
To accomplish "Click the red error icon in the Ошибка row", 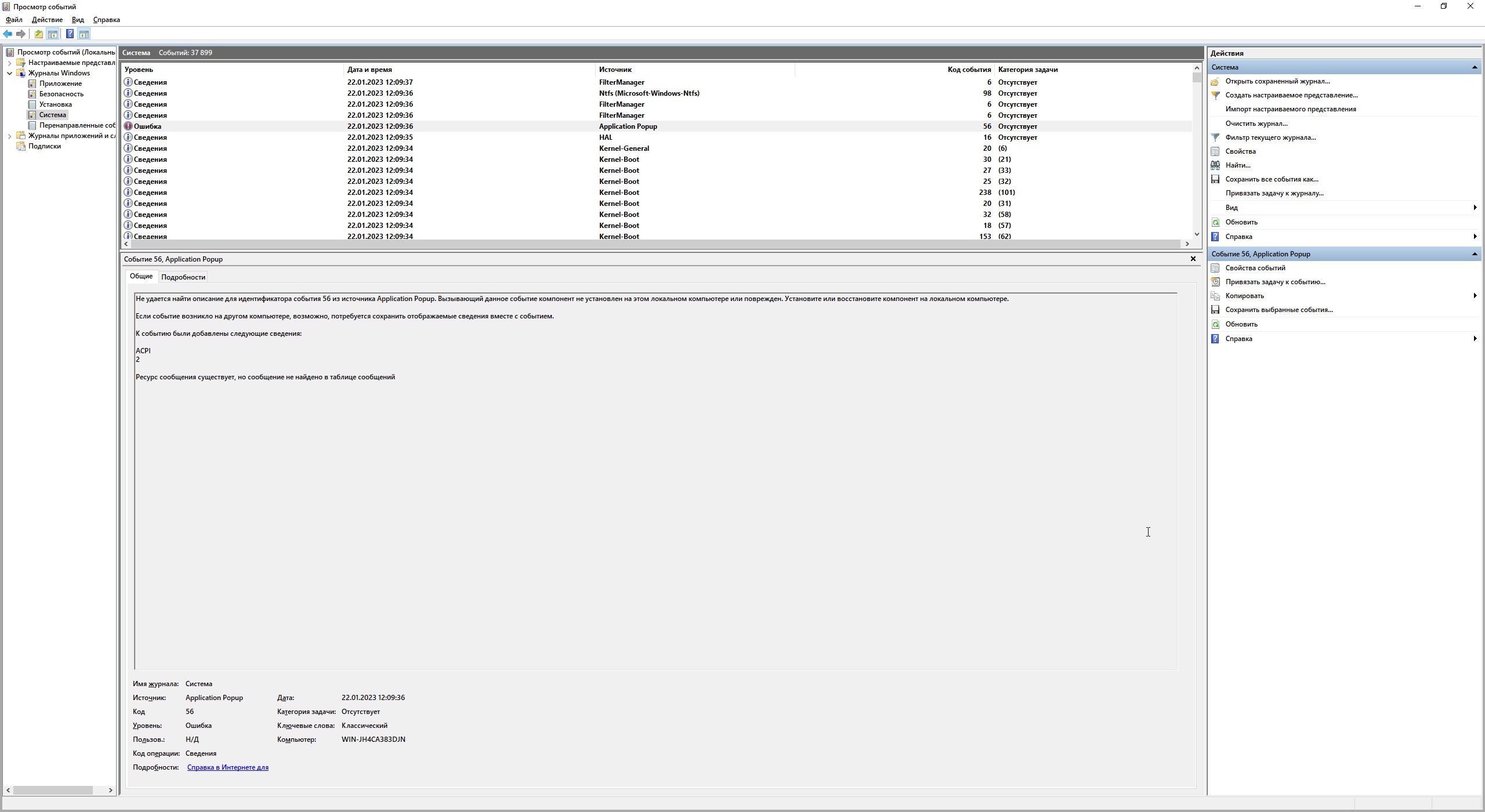I will (128, 126).
